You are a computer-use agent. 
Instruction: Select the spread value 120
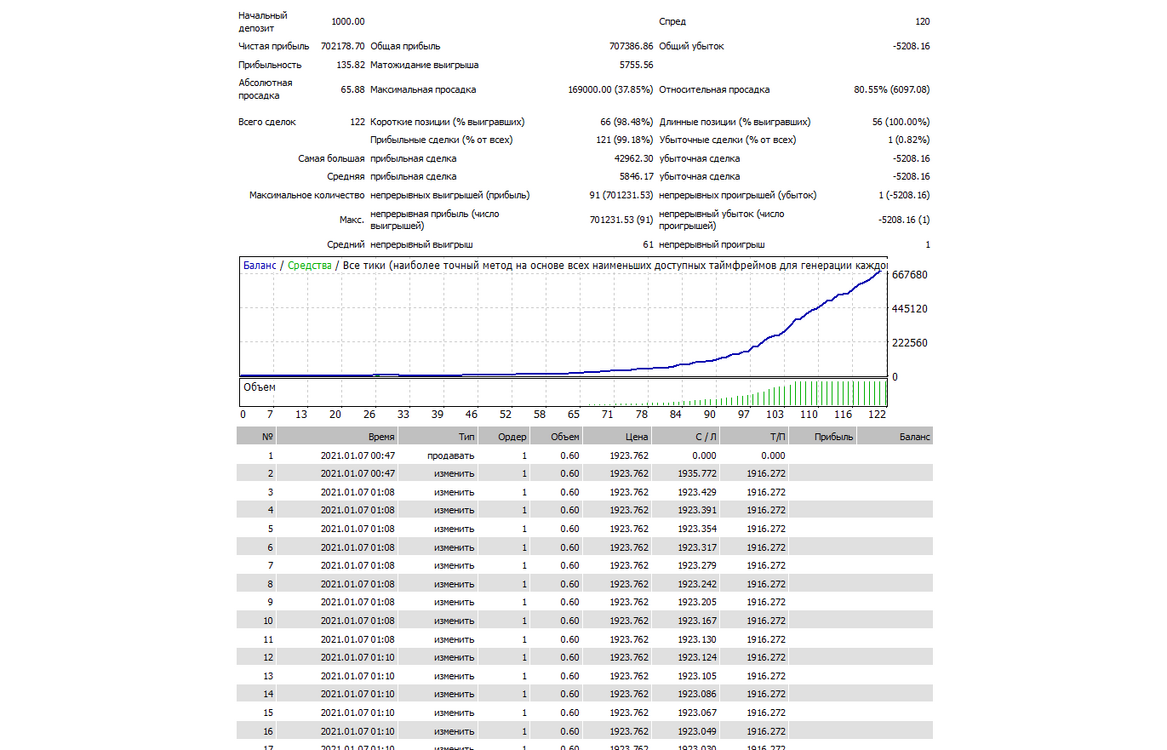pos(922,22)
